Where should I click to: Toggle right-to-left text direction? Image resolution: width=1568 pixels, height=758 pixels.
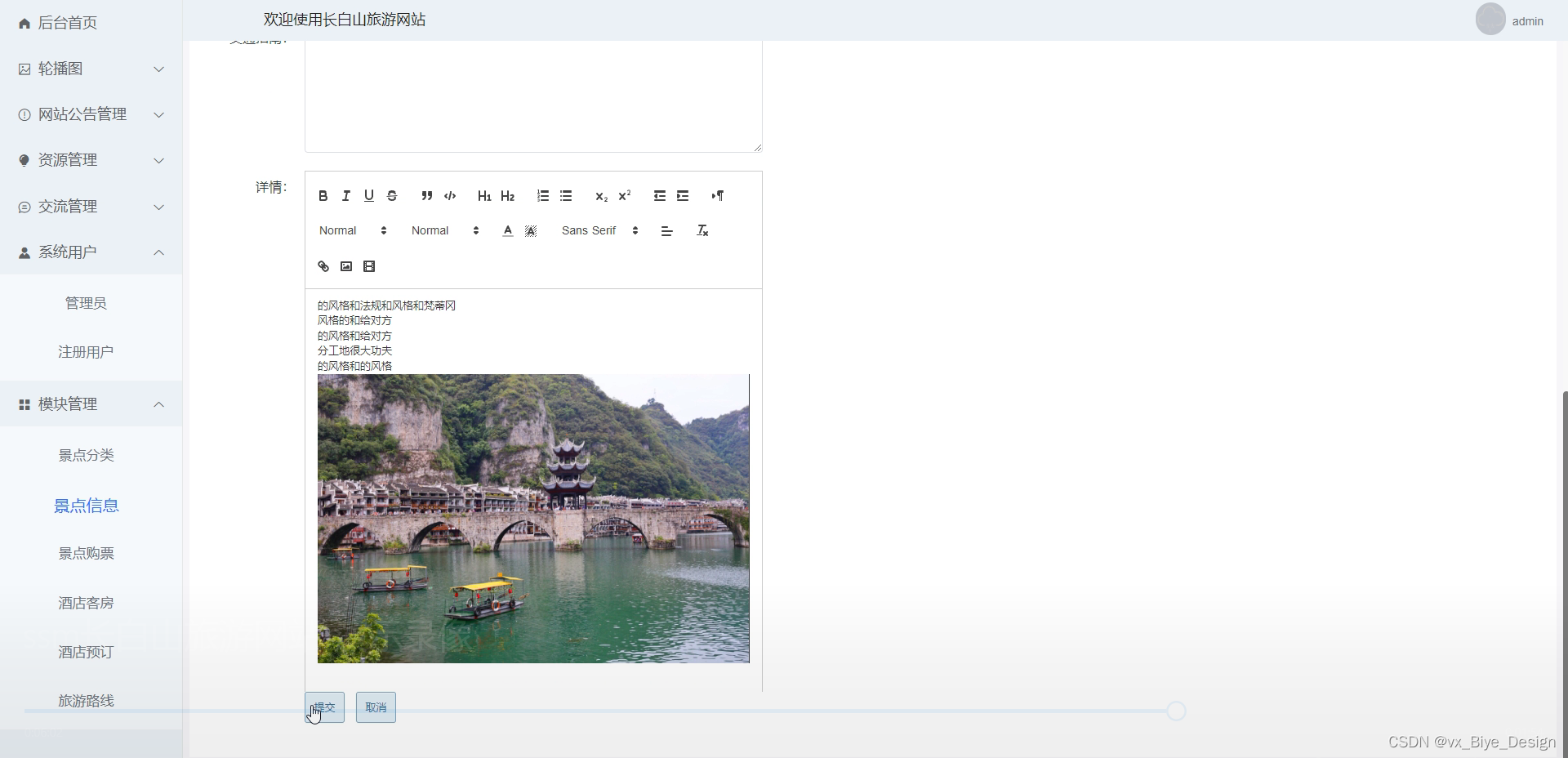718,196
